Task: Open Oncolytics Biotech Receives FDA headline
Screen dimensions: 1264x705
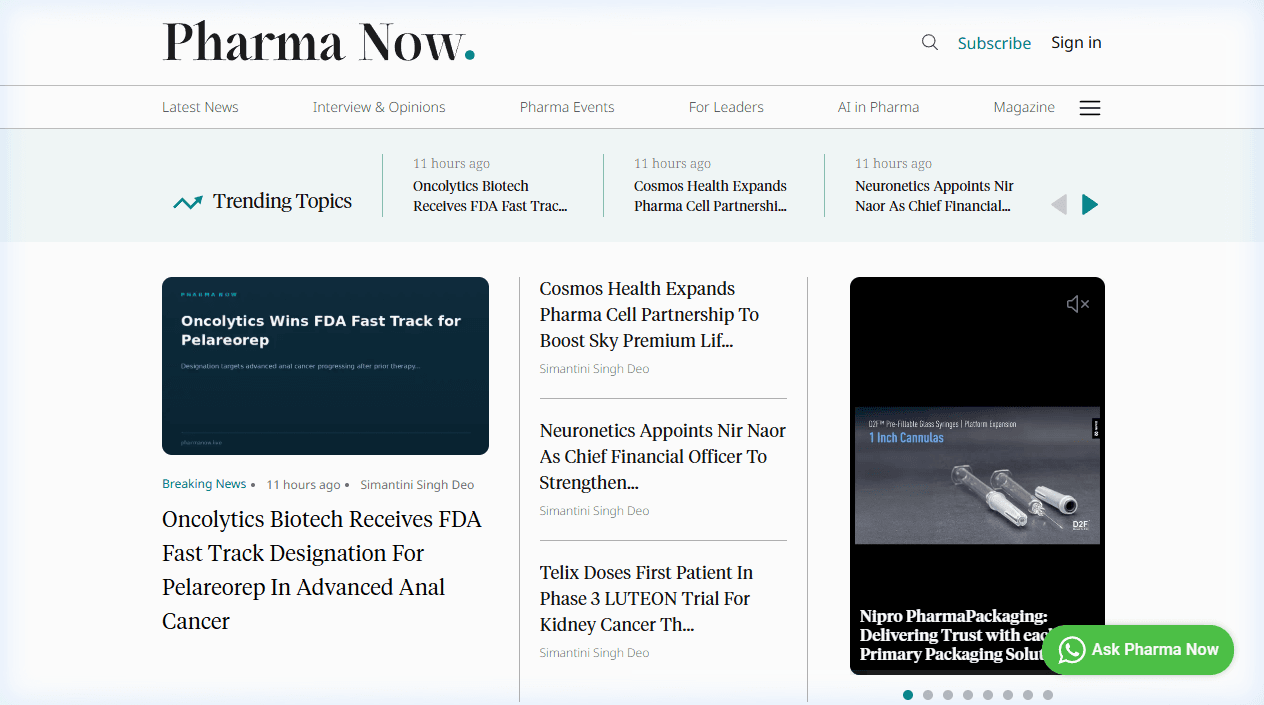Action: tap(322, 570)
